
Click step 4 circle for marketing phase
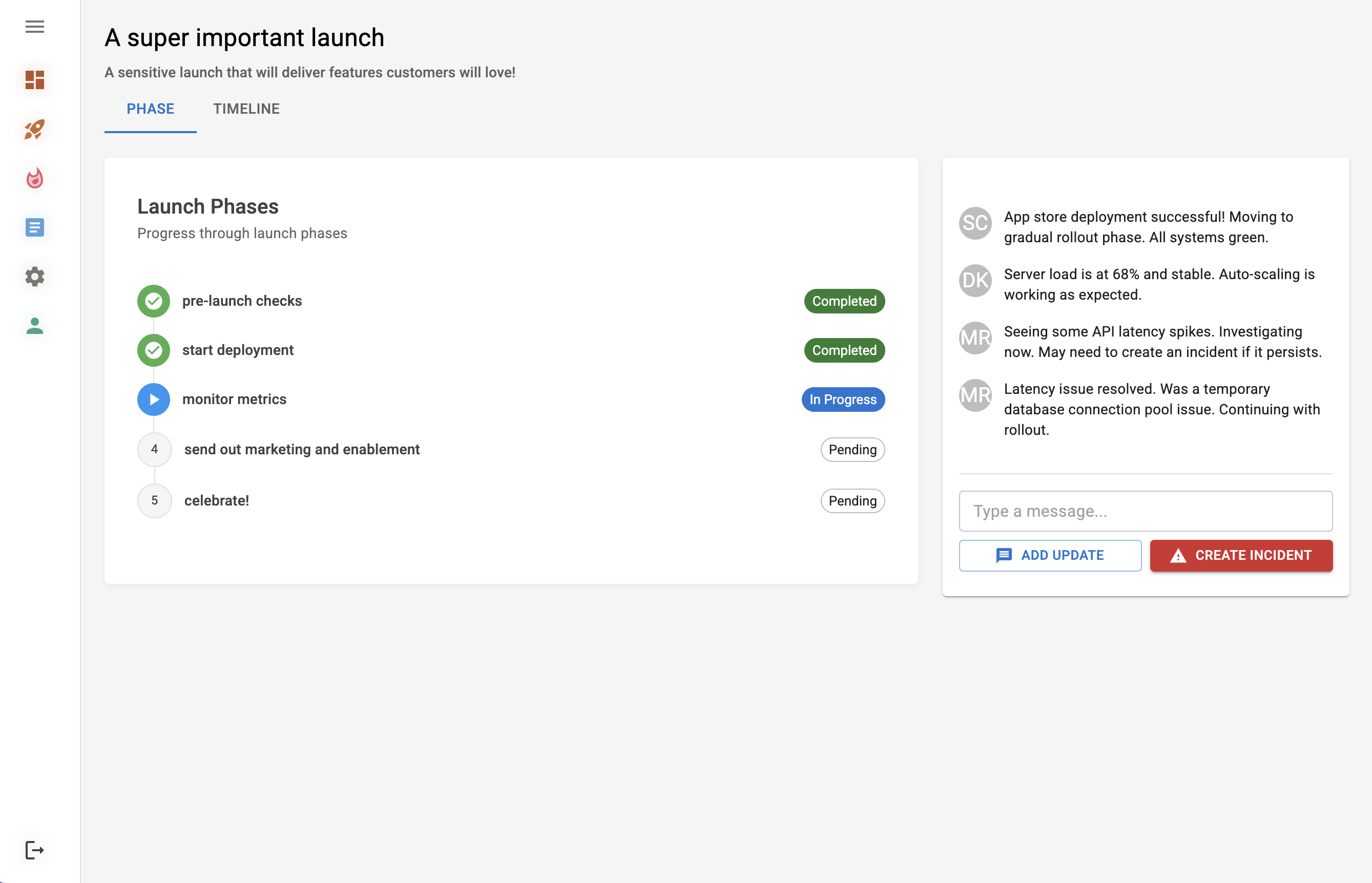pos(154,450)
